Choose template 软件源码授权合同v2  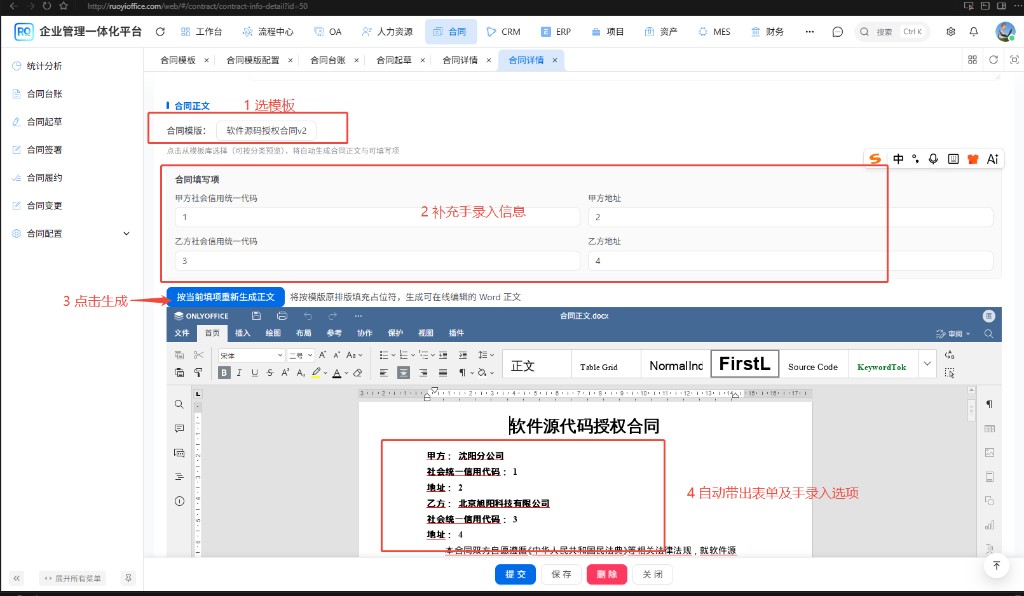click(266, 131)
